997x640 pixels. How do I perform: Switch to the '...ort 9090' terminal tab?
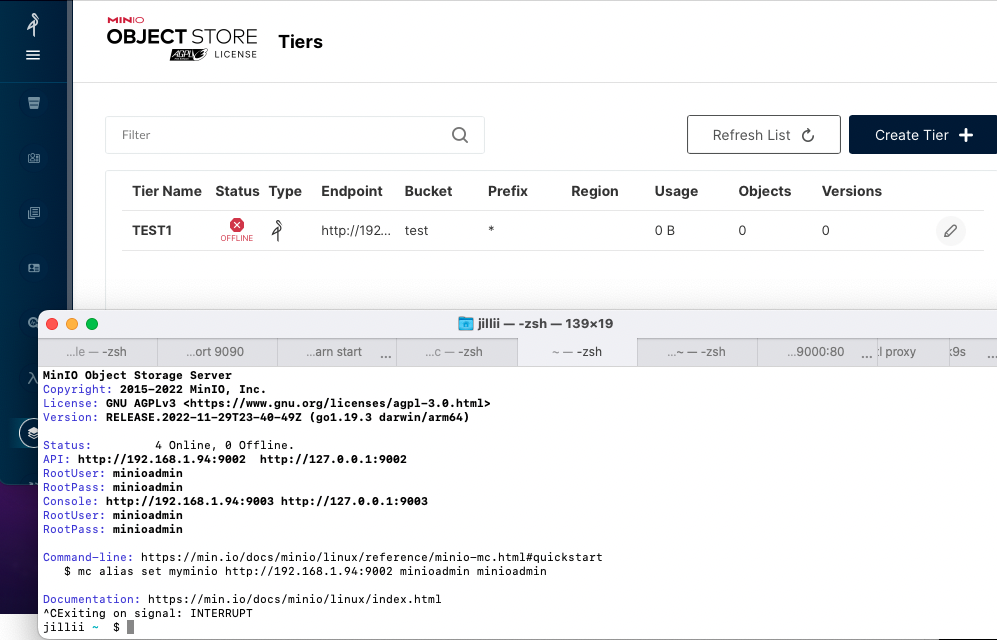pos(216,352)
